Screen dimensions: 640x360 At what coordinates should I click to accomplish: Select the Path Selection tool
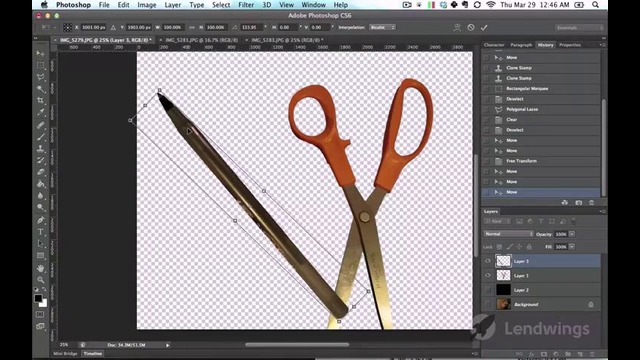(40, 244)
